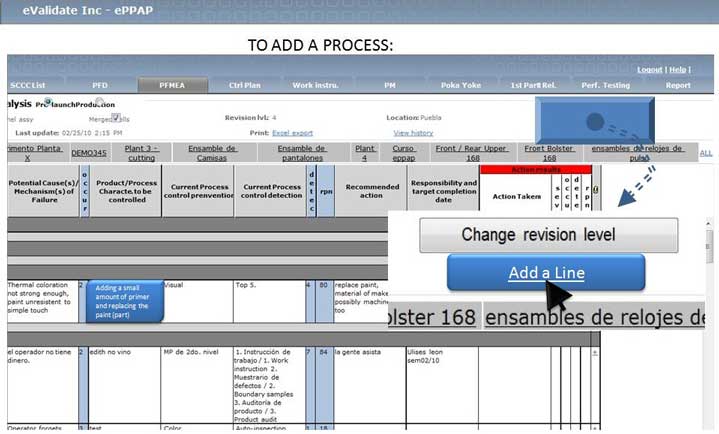
Task: Select the Prelaunch radio button
Action: [x=47, y=100]
